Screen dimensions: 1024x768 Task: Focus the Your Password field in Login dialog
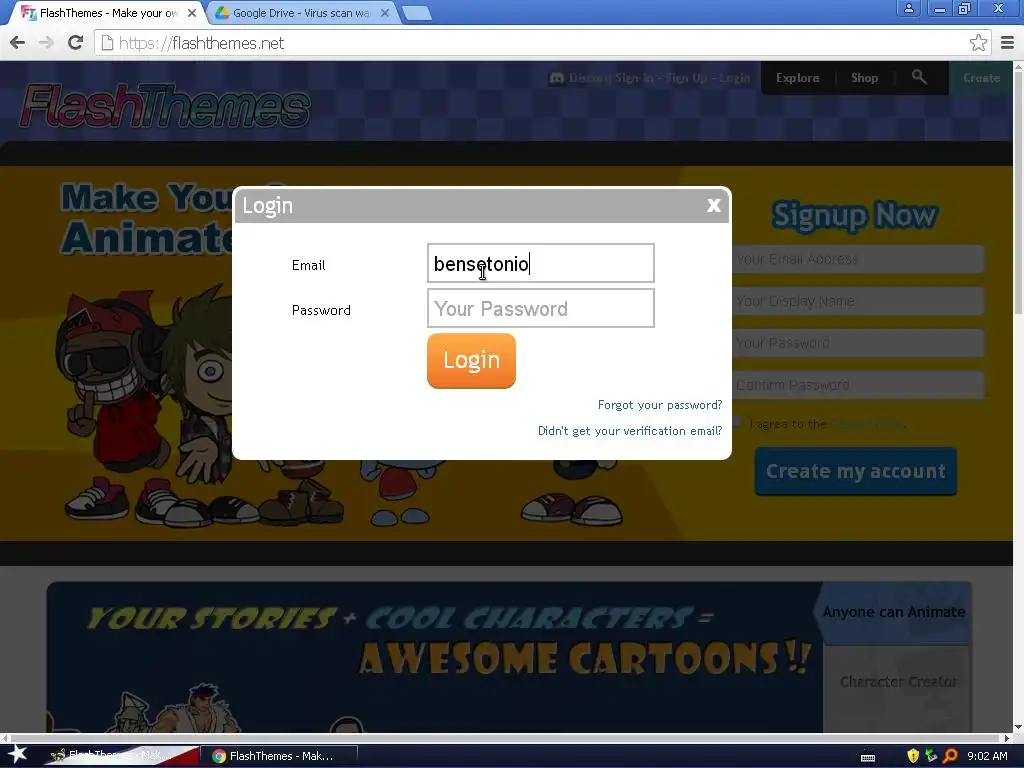[540, 308]
